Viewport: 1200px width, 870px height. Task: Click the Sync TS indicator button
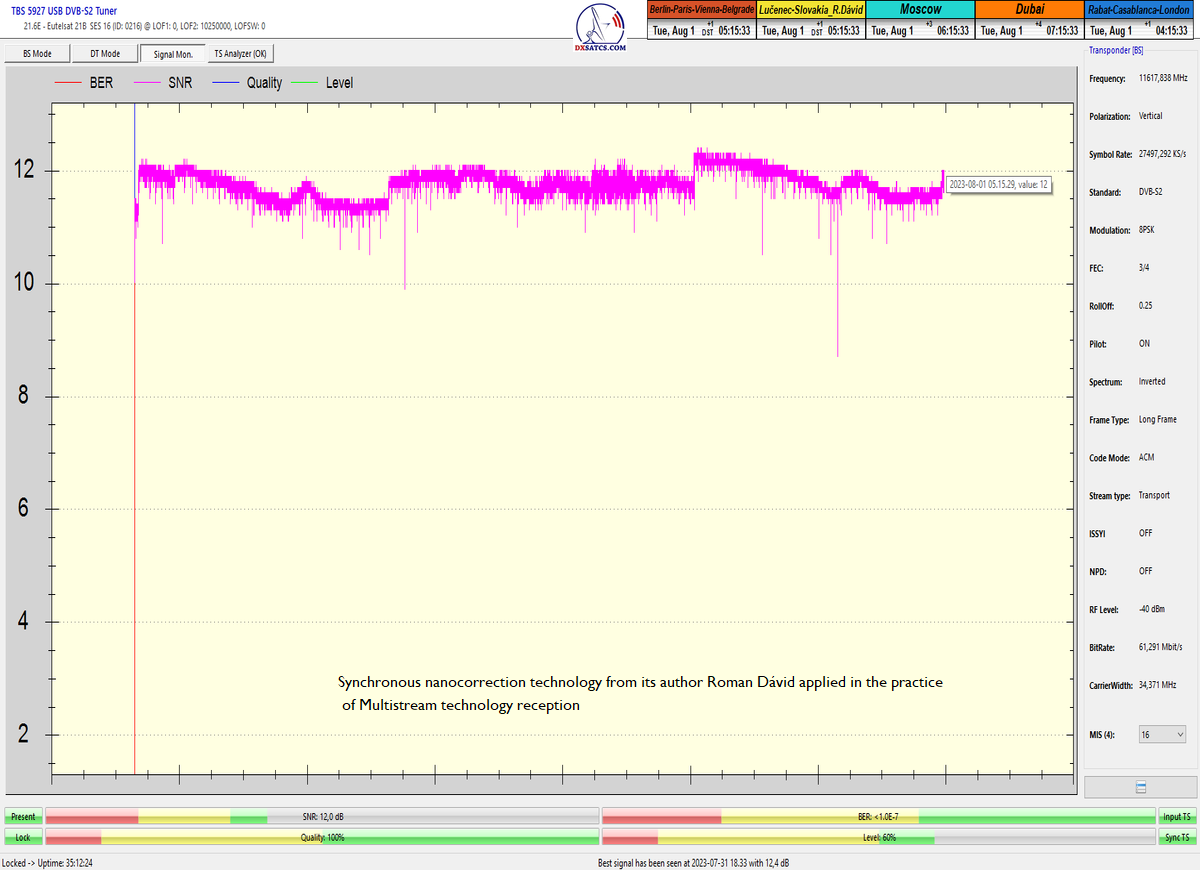1177,837
